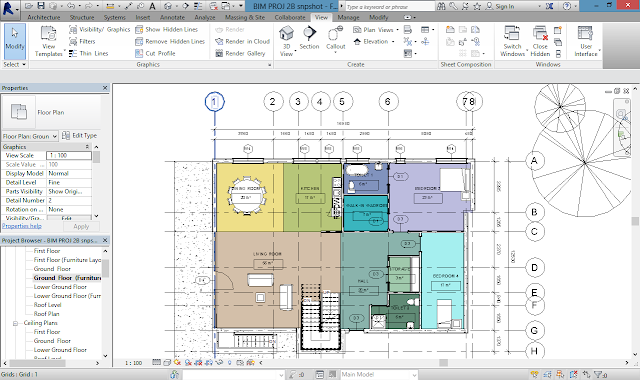This screenshot has width=640, height=380.
Task: Click the help question mark icon
Action: pyautogui.click(x=567, y=6)
